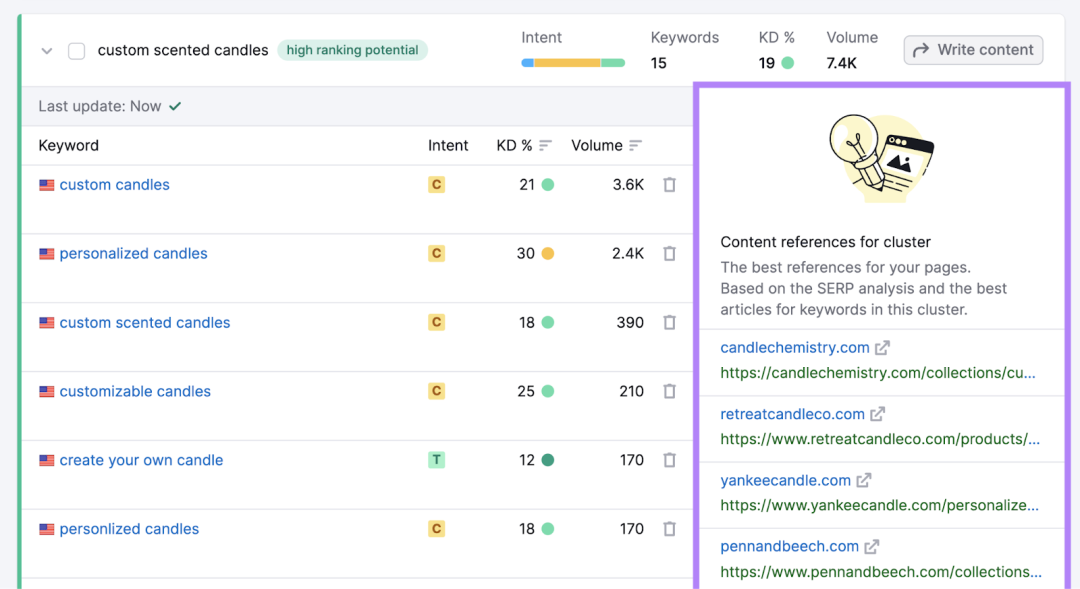1080x589 pixels.
Task: Sort keywords by KD % column
Action: pyautogui.click(x=545, y=145)
